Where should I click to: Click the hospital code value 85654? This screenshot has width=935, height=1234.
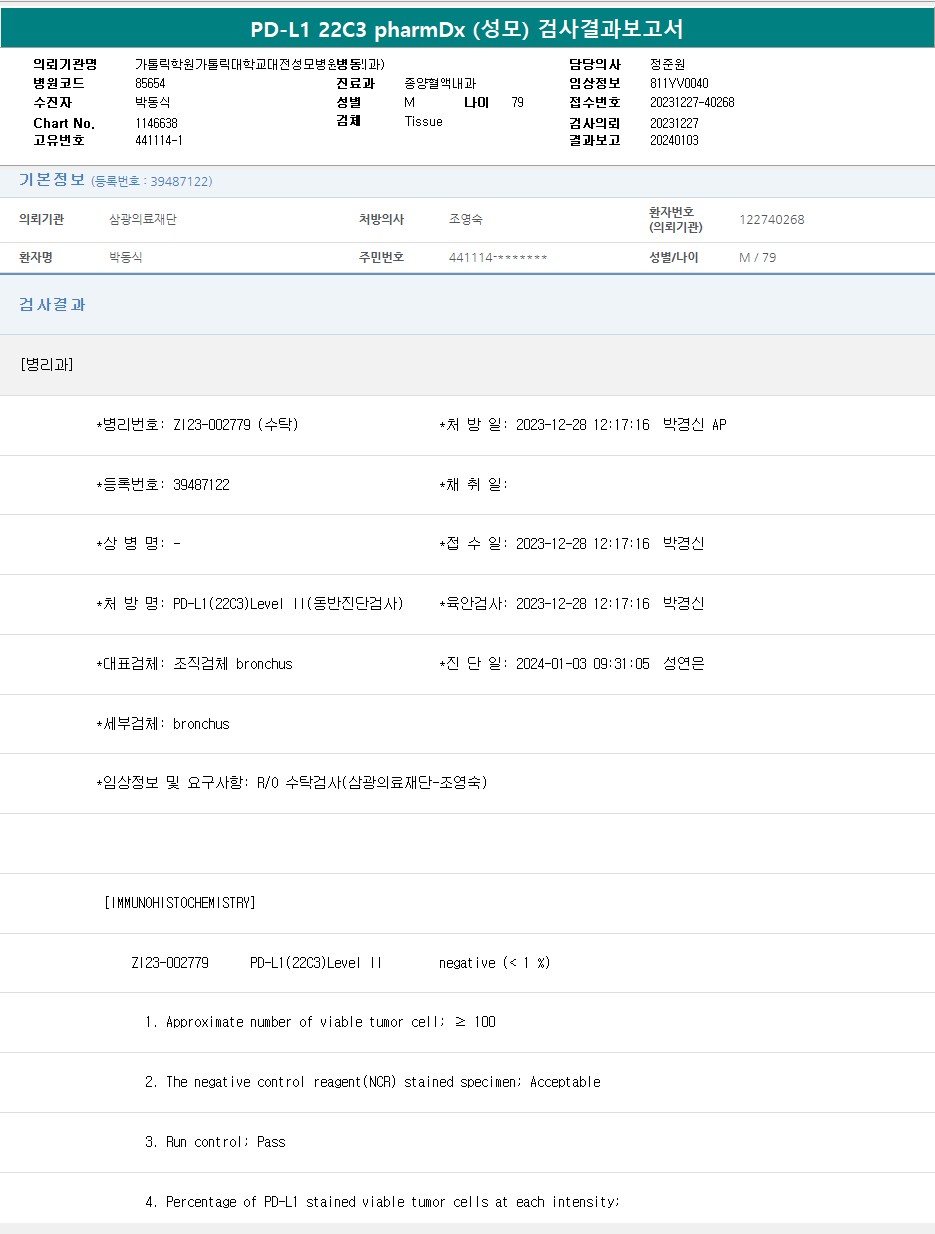(150, 83)
